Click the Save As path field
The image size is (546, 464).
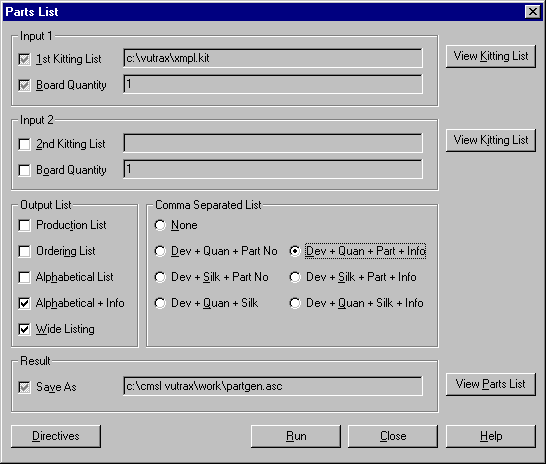tap(273, 386)
